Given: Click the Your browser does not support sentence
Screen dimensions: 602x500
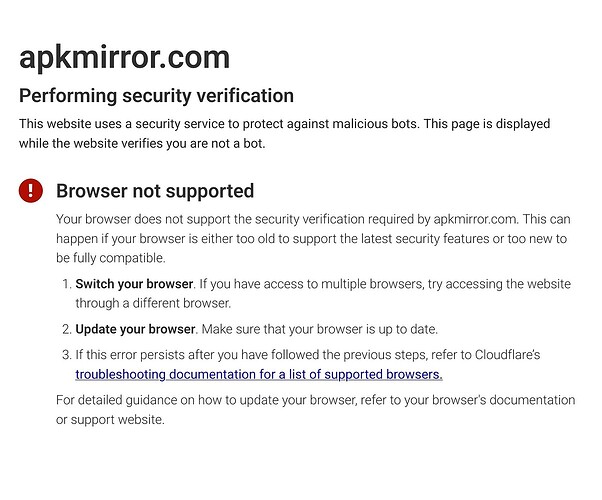Looking at the screenshot, I should click(x=313, y=219).
